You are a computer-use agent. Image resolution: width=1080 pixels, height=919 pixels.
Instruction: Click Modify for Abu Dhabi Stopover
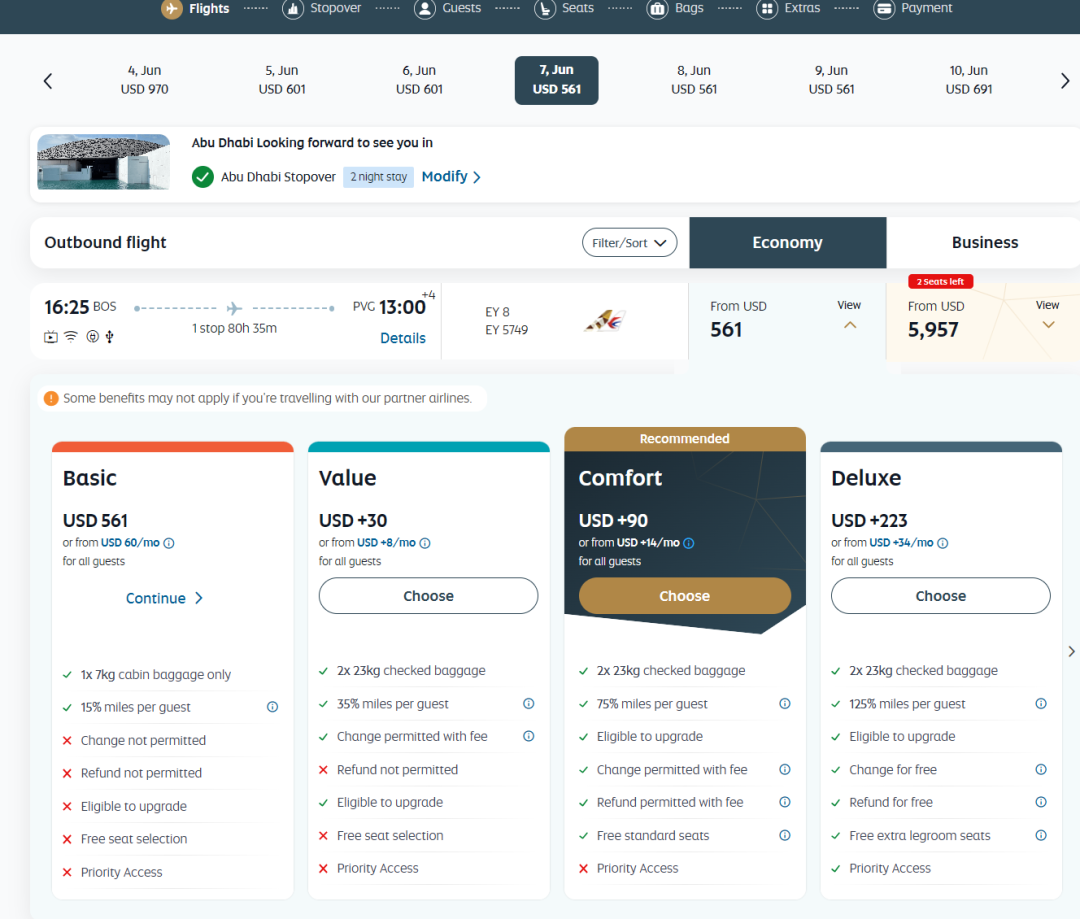click(x=451, y=177)
